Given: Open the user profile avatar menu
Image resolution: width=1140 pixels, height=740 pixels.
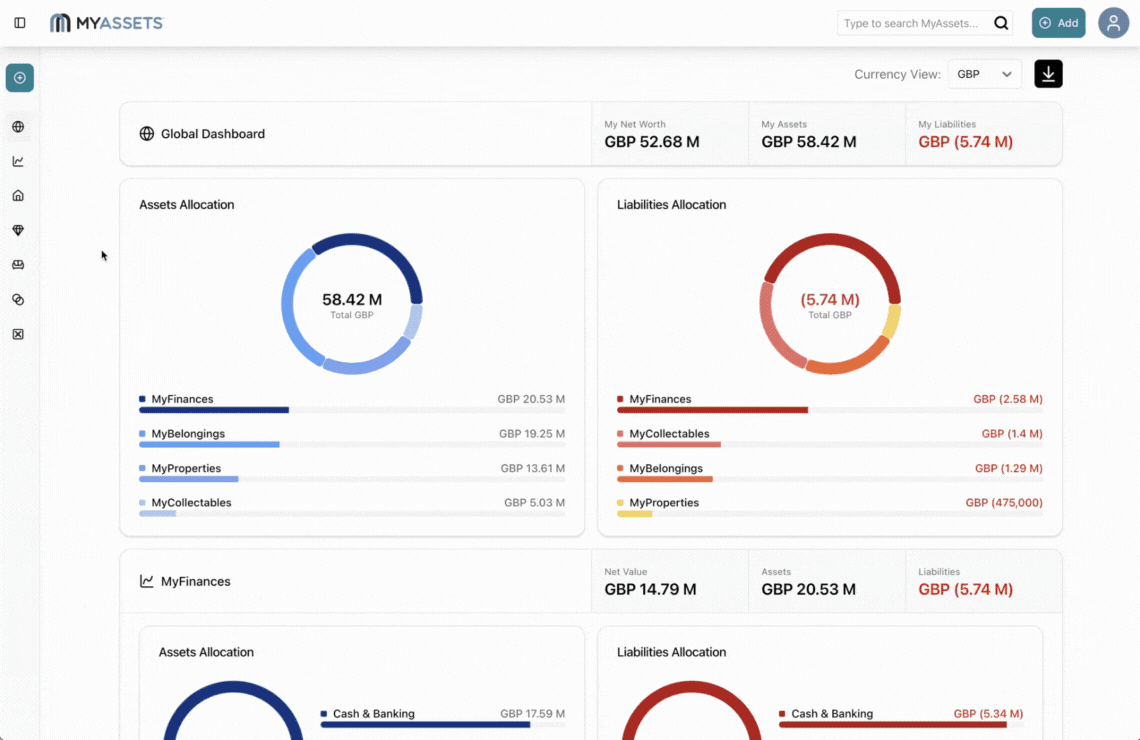Looking at the screenshot, I should tap(1114, 22).
